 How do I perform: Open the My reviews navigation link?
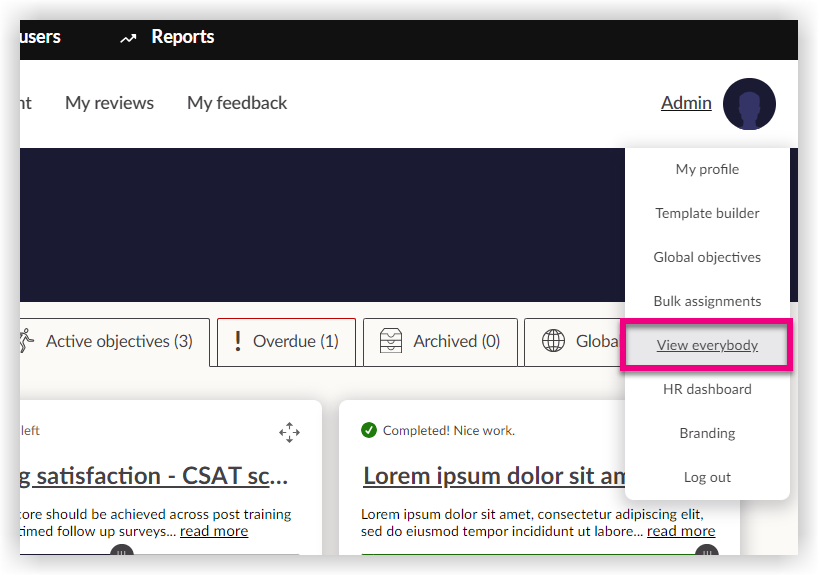click(x=109, y=103)
